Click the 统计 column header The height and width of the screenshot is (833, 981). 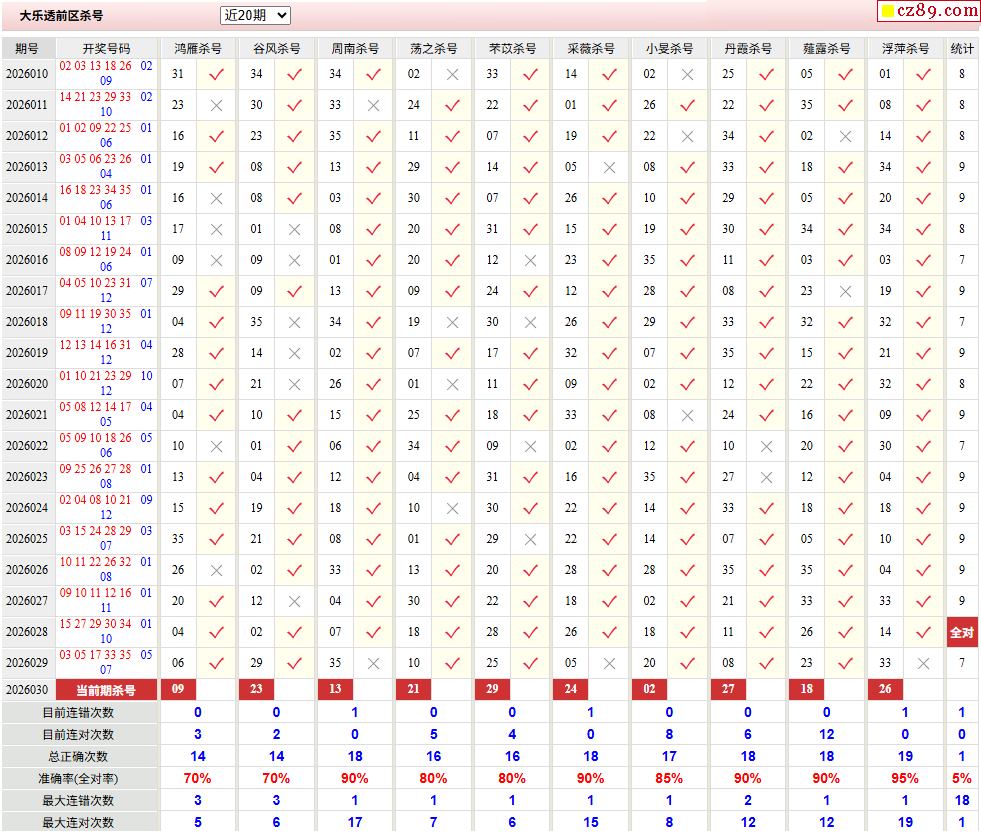(x=962, y=48)
